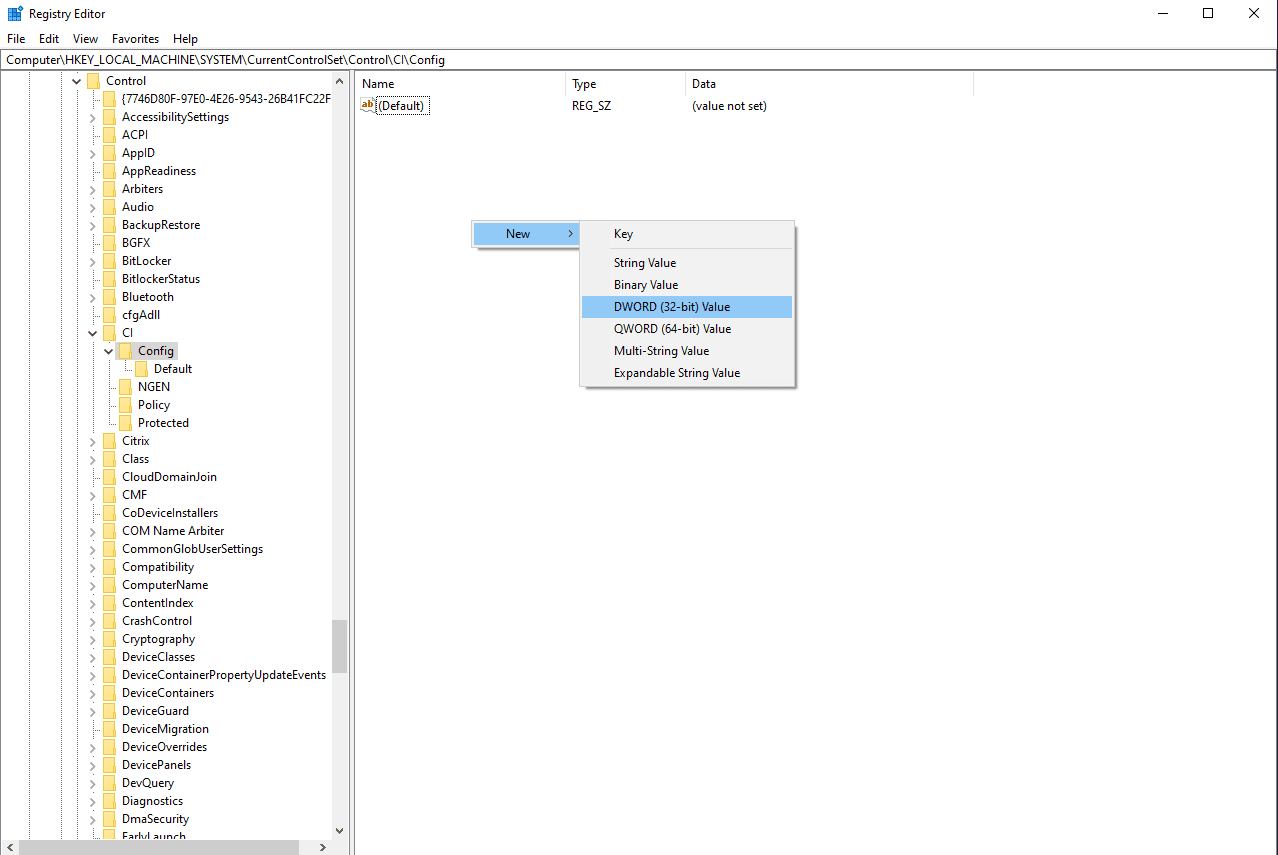Click the Citrix folder icon
Image resolution: width=1278 pixels, height=855 pixels.
coord(109,441)
